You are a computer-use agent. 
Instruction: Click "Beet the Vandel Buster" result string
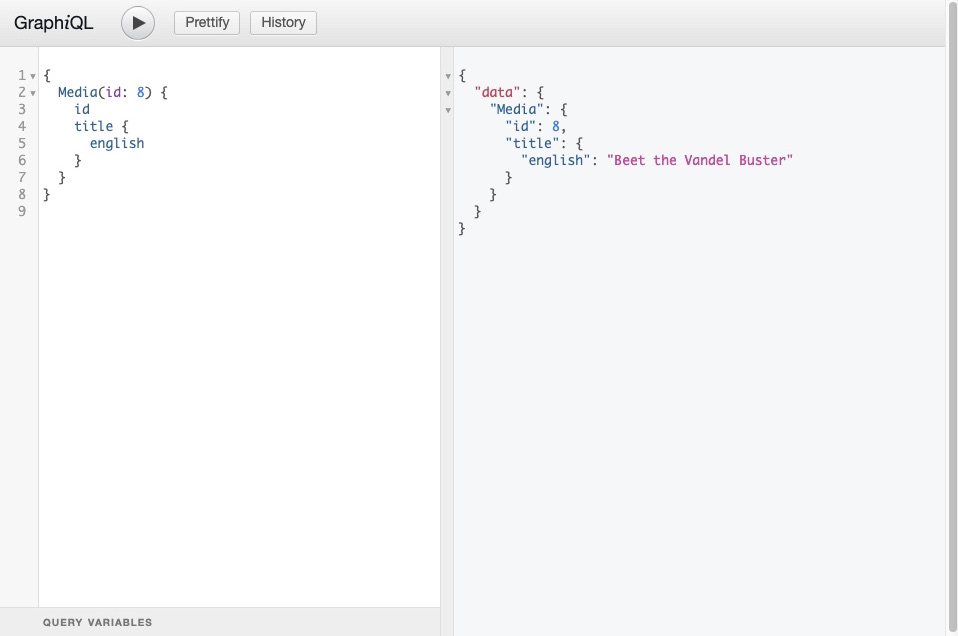pyautogui.click(x=700, y=160)
